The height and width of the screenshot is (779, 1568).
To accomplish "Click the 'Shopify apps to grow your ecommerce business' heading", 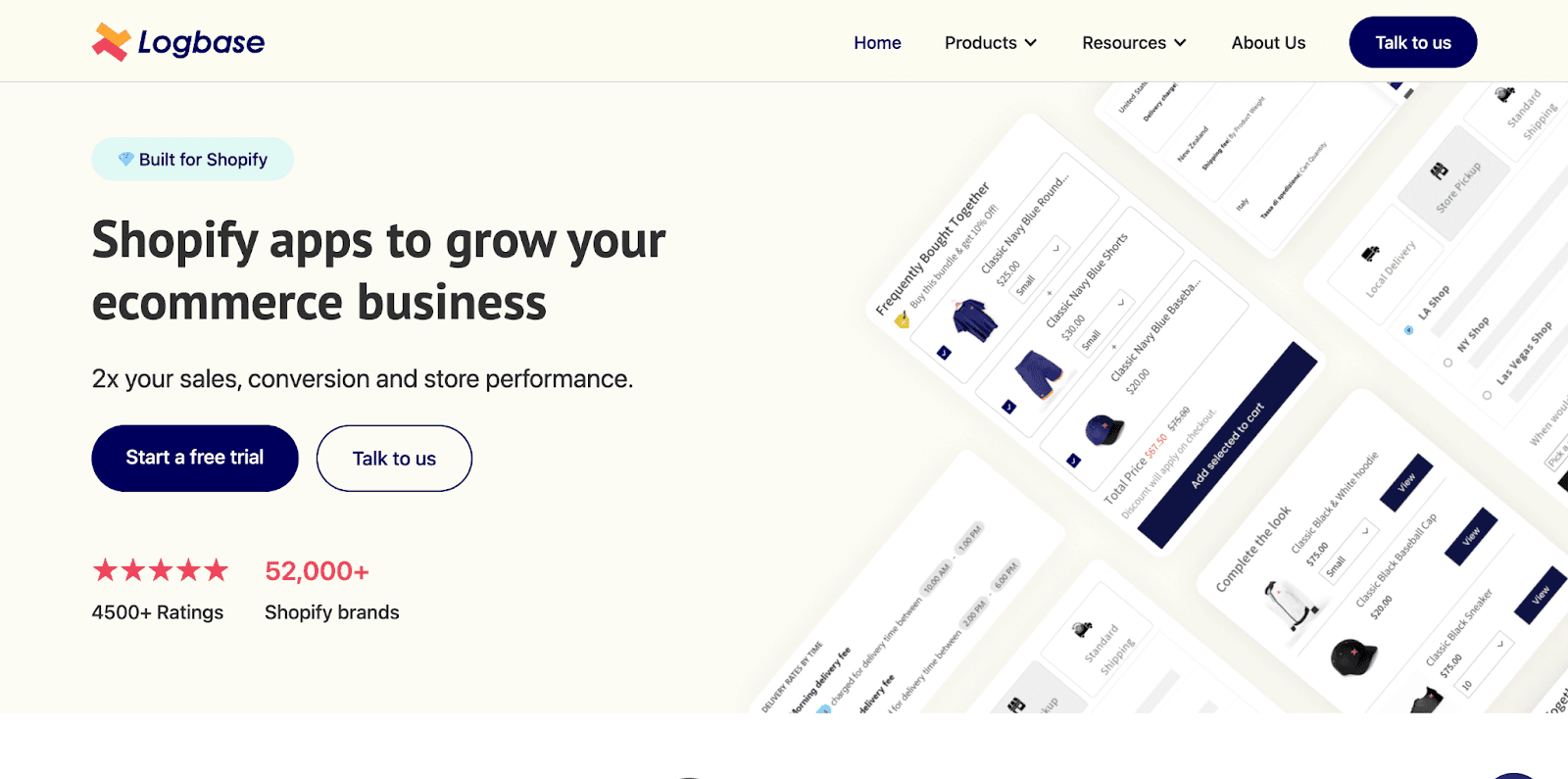I will (x=378, y=270).
